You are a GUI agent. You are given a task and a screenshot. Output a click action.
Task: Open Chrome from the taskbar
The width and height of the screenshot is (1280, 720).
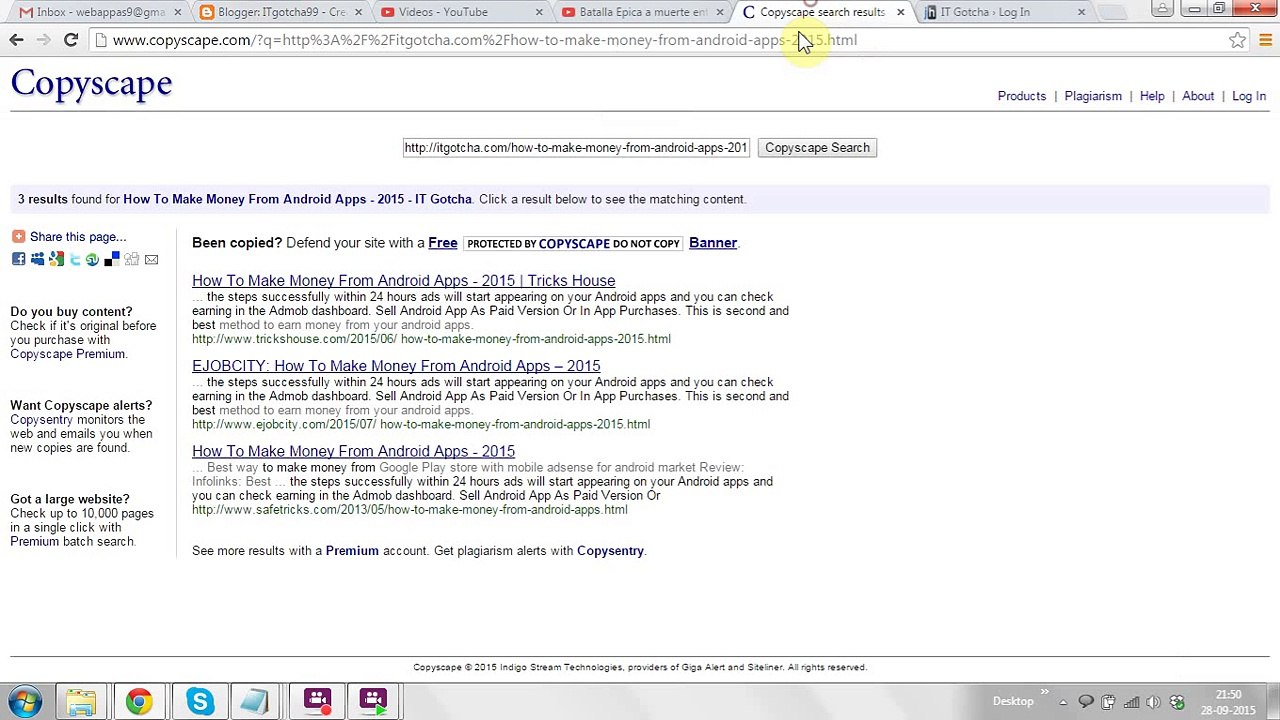(139, 701)
